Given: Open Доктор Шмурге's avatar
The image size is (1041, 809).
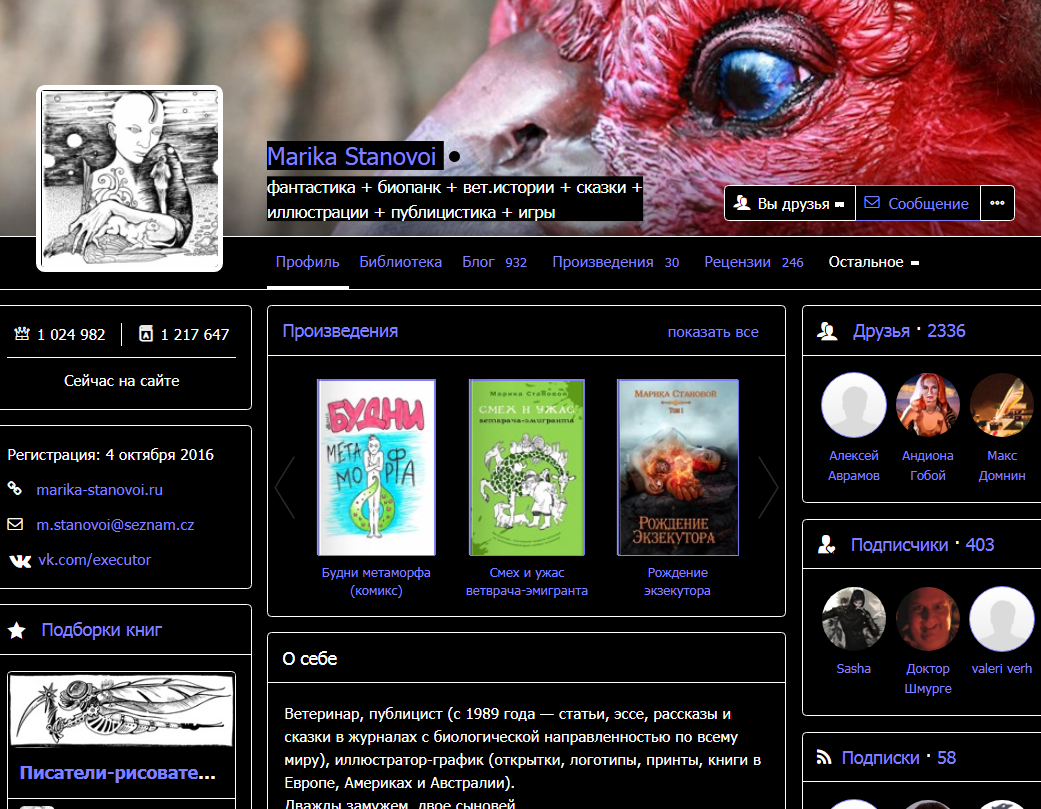Looking at the screenshot, I should click(927, 619).
